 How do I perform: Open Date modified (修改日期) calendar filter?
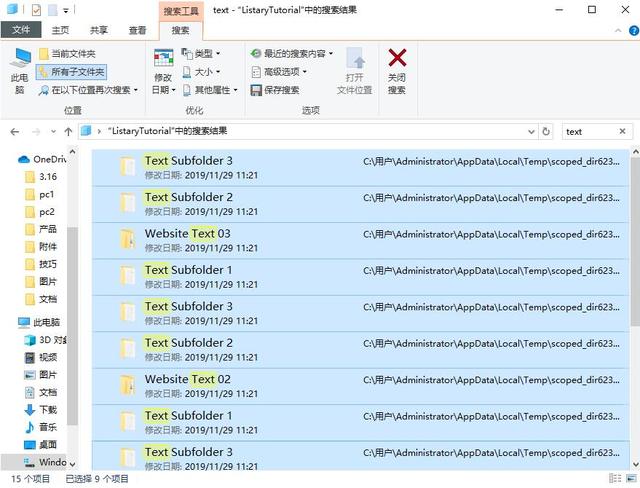[164, 71]
